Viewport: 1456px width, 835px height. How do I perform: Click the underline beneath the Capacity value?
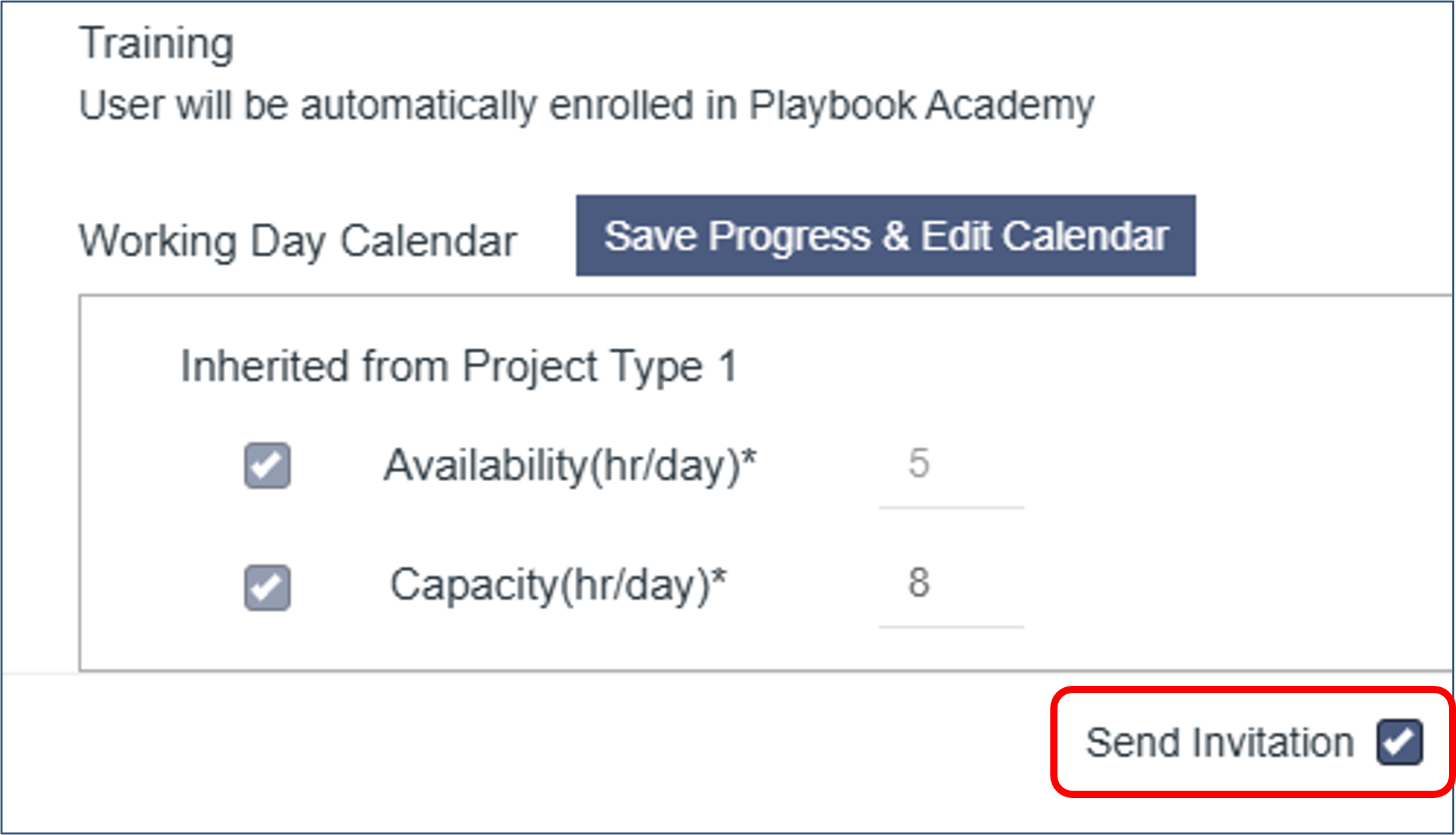951,627
